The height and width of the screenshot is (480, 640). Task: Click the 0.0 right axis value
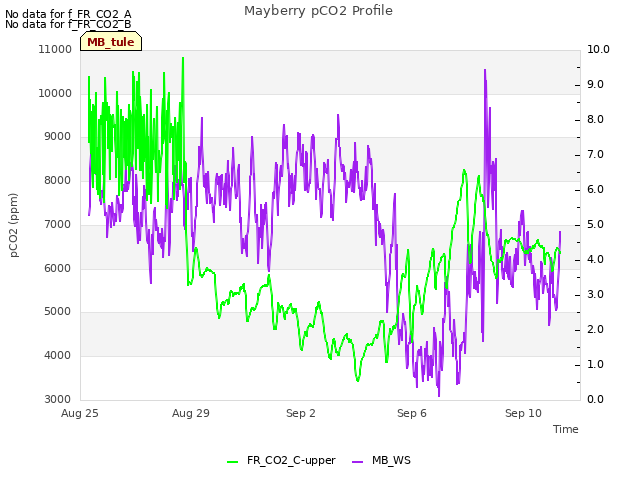595,400
